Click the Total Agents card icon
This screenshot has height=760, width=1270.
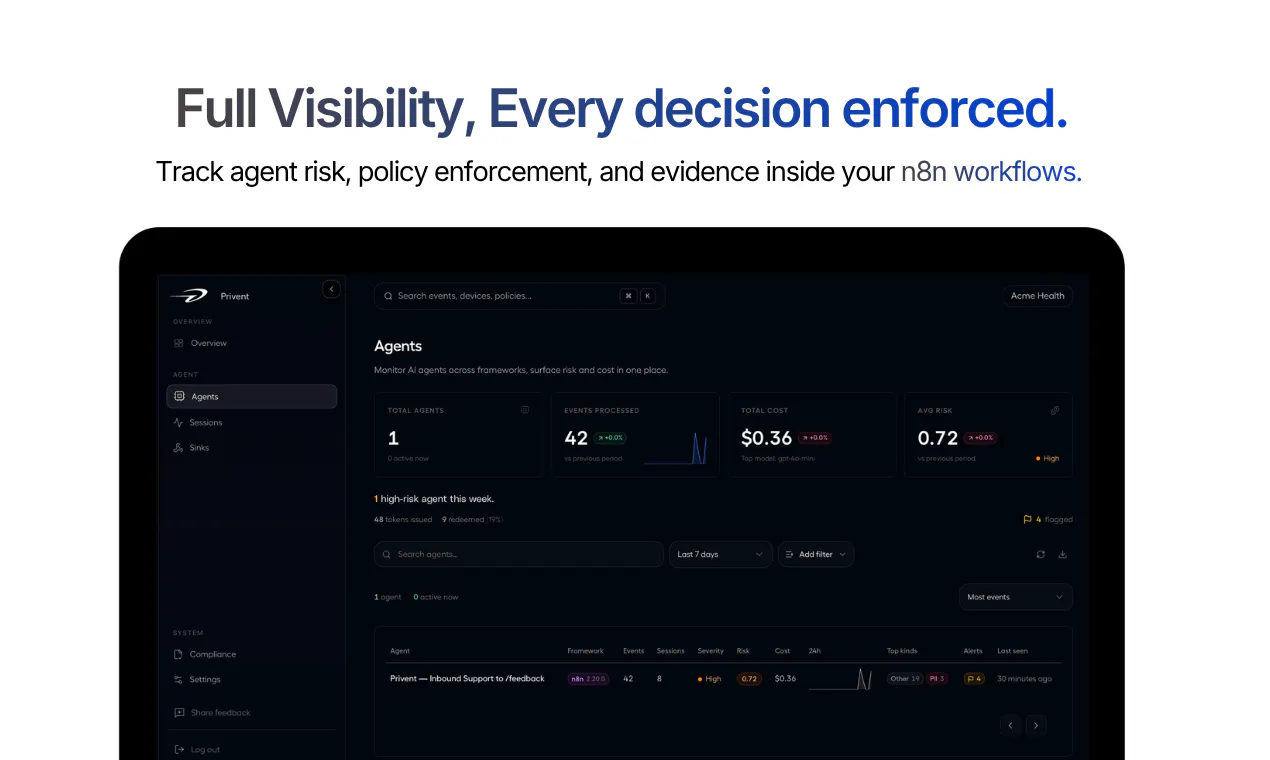[525, 410]
